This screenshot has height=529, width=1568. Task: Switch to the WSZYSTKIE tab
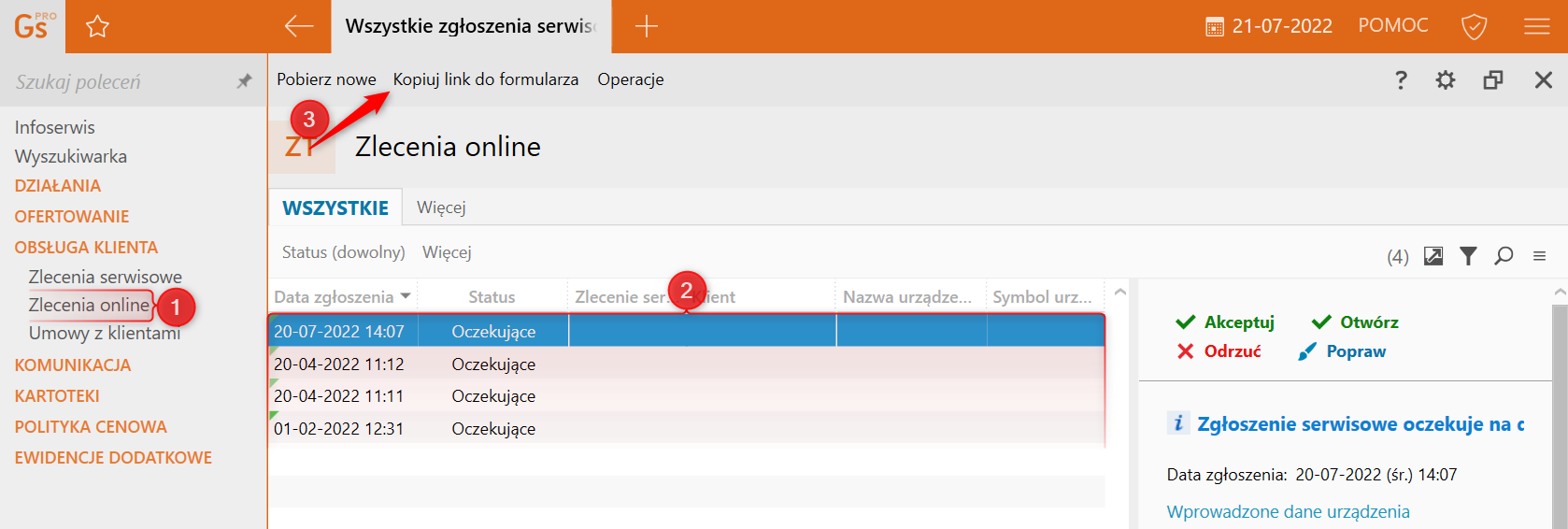click(335, 207)
